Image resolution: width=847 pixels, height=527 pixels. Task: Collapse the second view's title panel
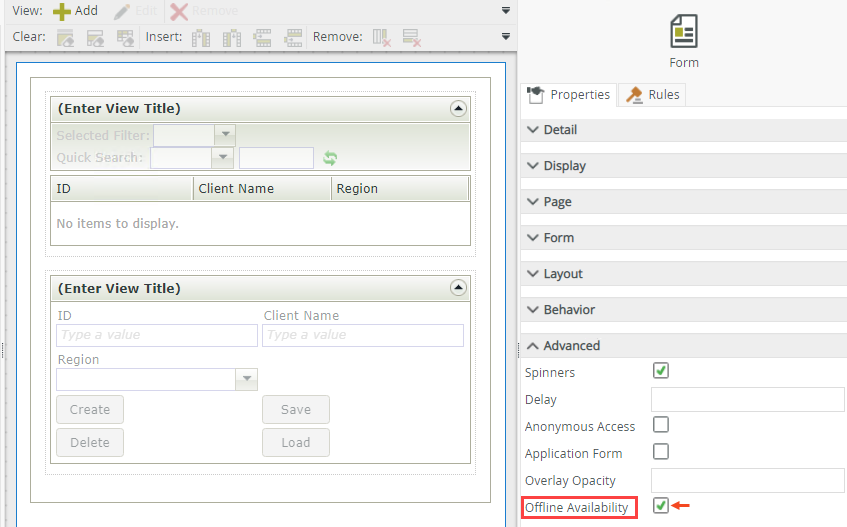tap(458, 288)
